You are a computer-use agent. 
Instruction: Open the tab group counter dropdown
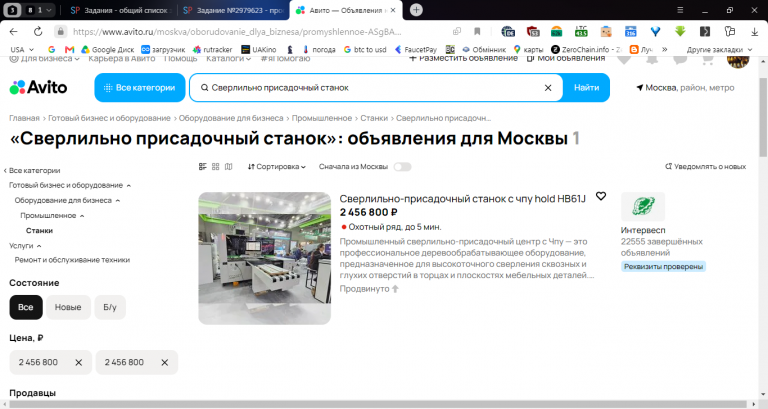(x=40, y=10)
